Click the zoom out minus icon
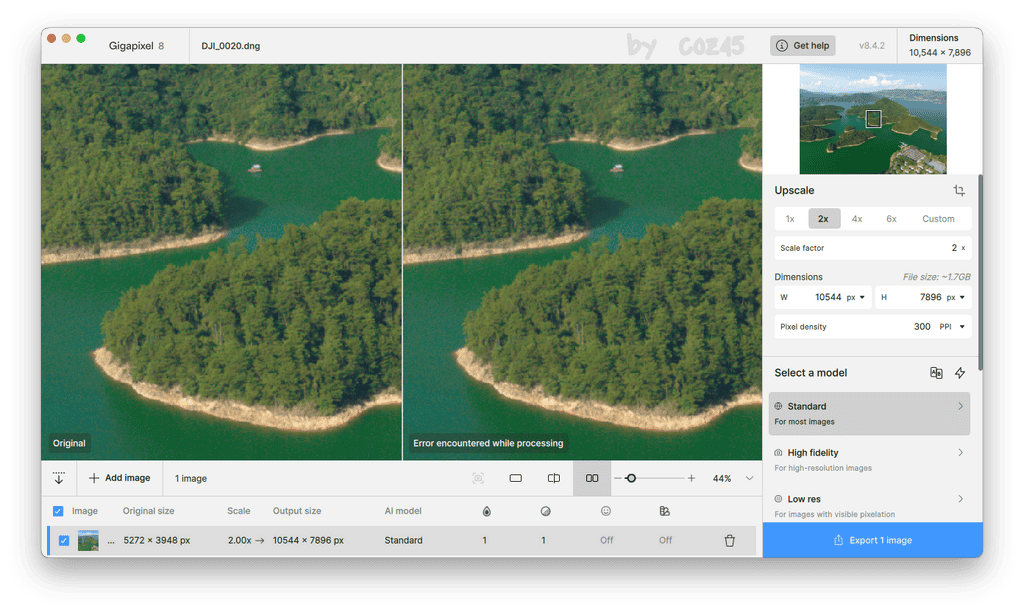Screen dimensions: 1024x612 coord(618,478)
